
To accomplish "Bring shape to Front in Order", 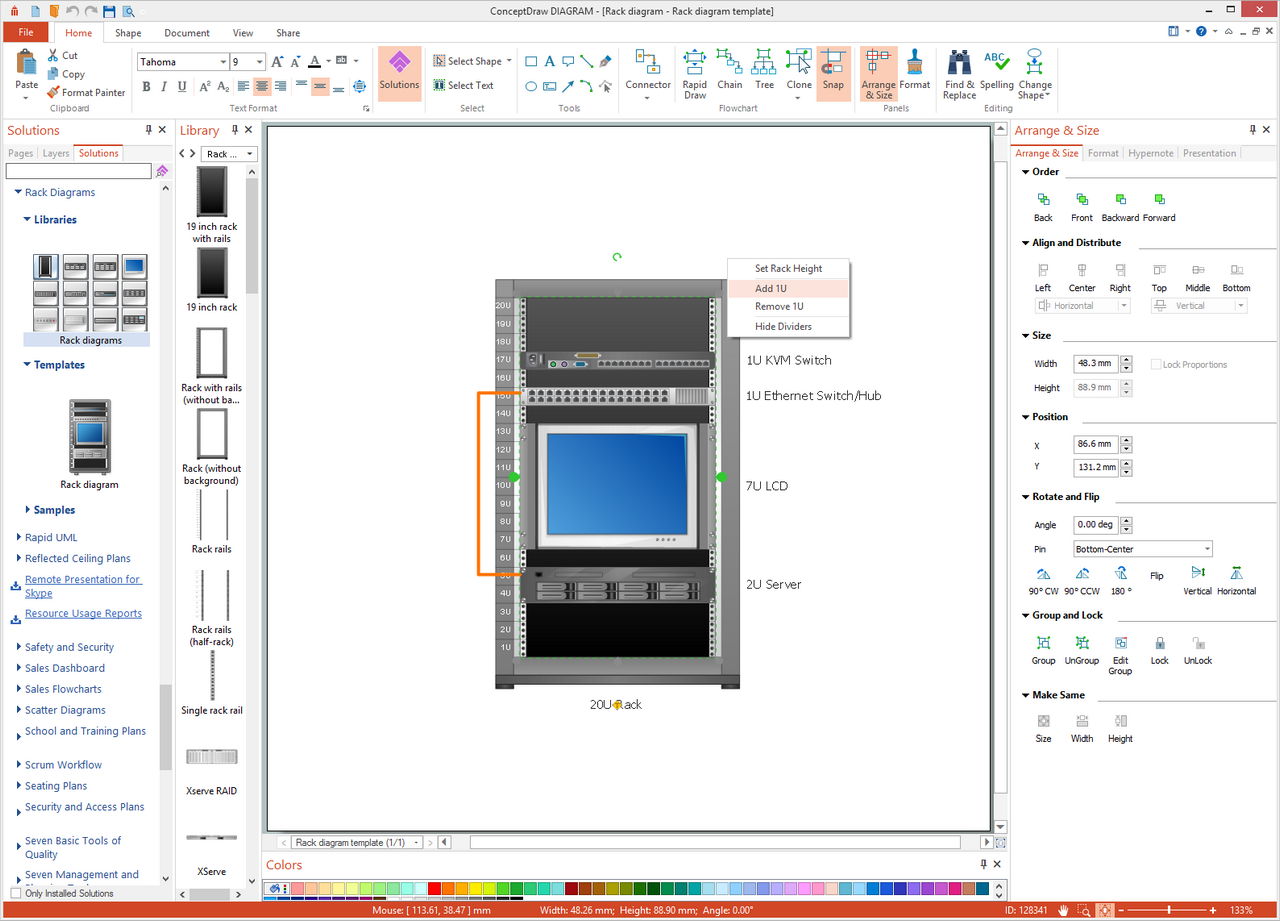I will (1081, 200).
